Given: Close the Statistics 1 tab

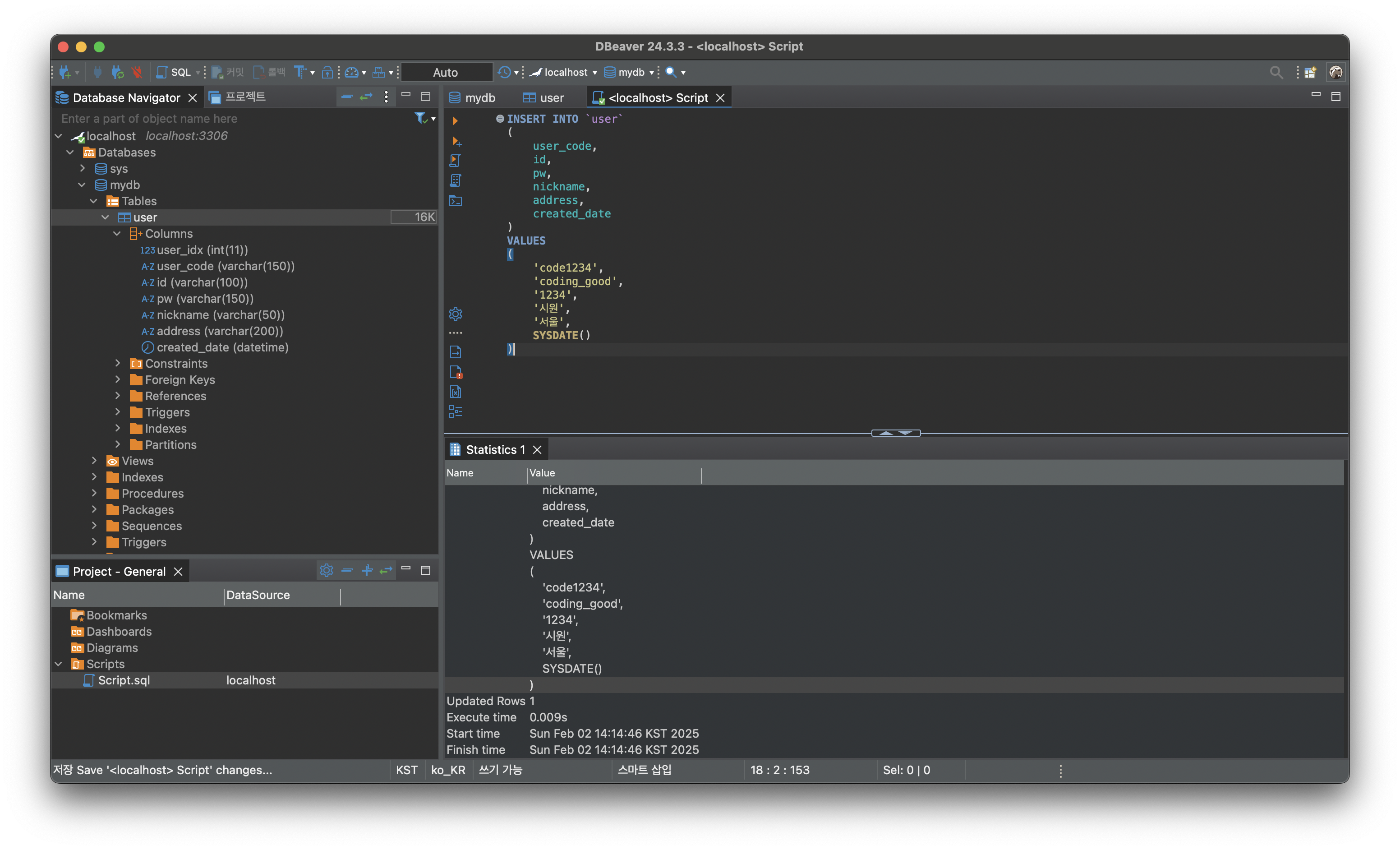Looking at the screenshot, I should coord(537,449).
